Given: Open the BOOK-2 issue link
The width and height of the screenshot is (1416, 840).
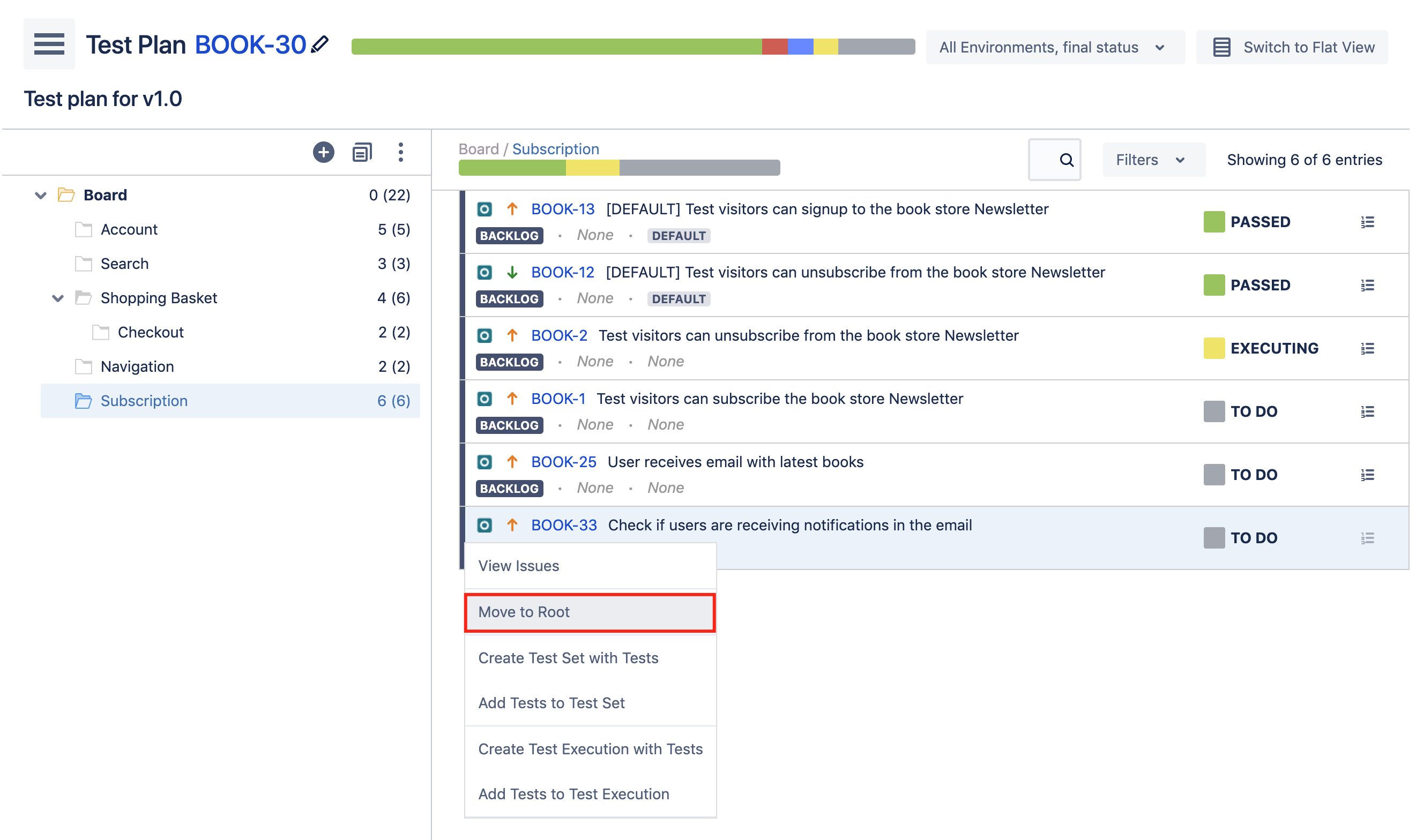Looking at the screenshot, I should [559, 336].
